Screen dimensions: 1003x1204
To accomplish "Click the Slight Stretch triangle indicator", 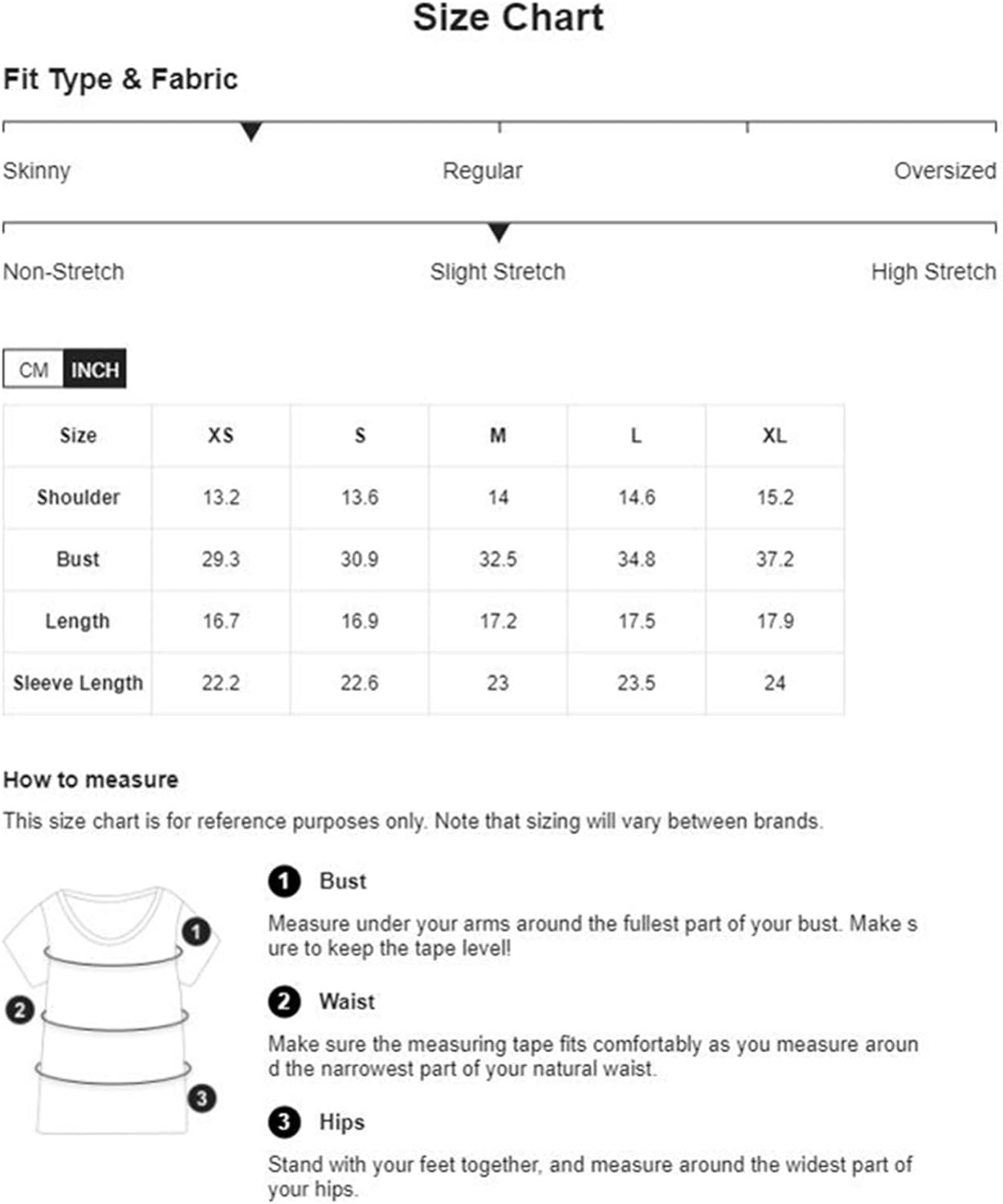I will 499,233.
